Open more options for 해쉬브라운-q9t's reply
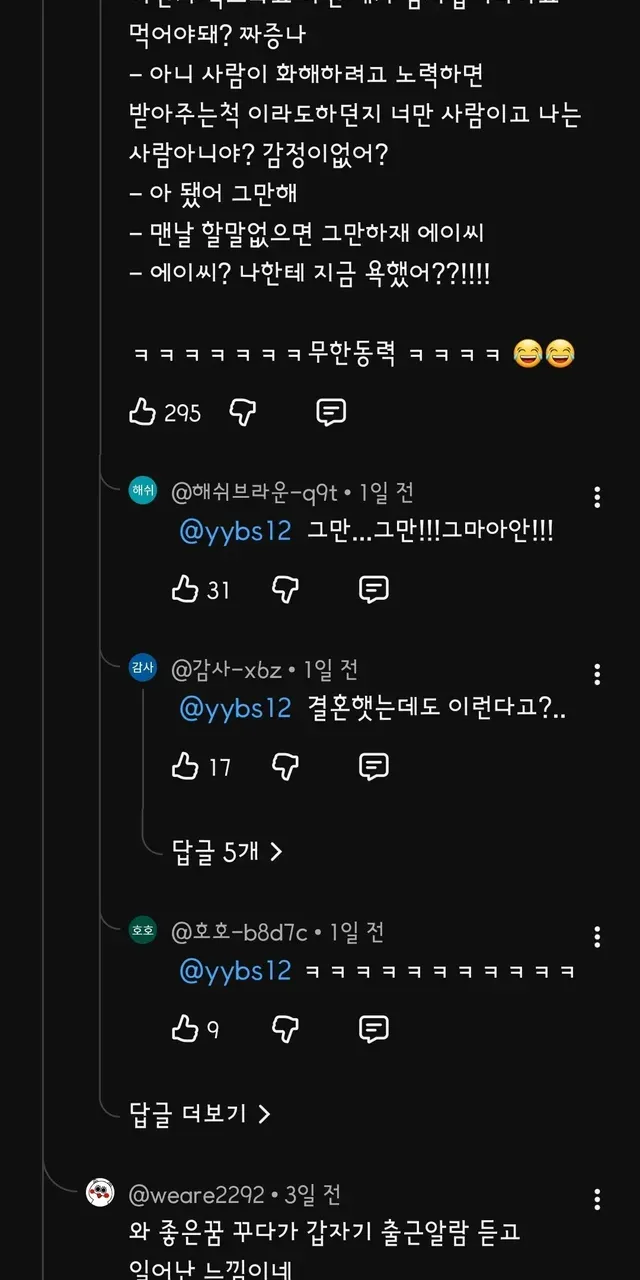The height and width of the screenshot is (1280, 640). 597,498
